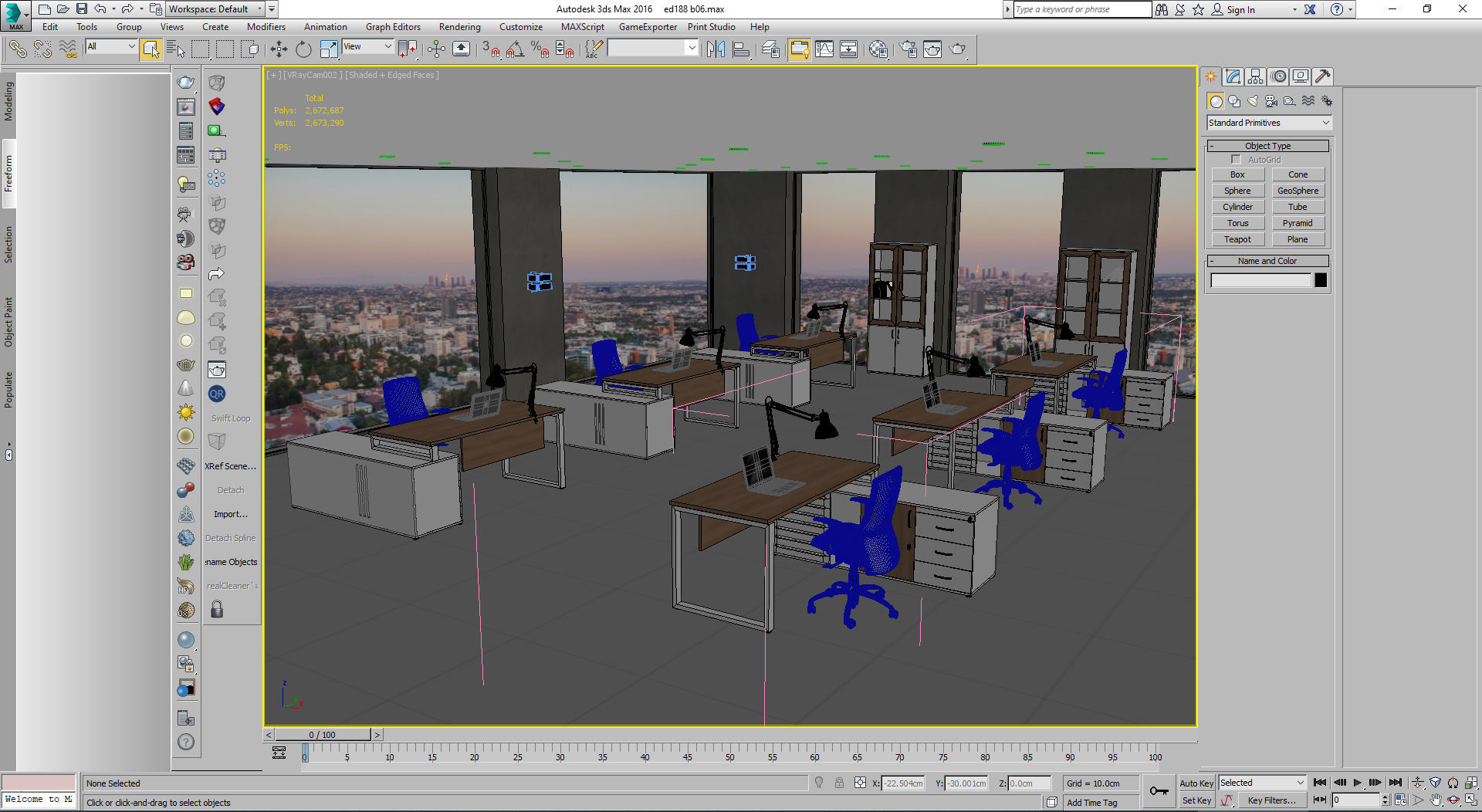Select the Shapes category icon
The width and height of the screenshot is (1482, 812).
coord(1234,101)
